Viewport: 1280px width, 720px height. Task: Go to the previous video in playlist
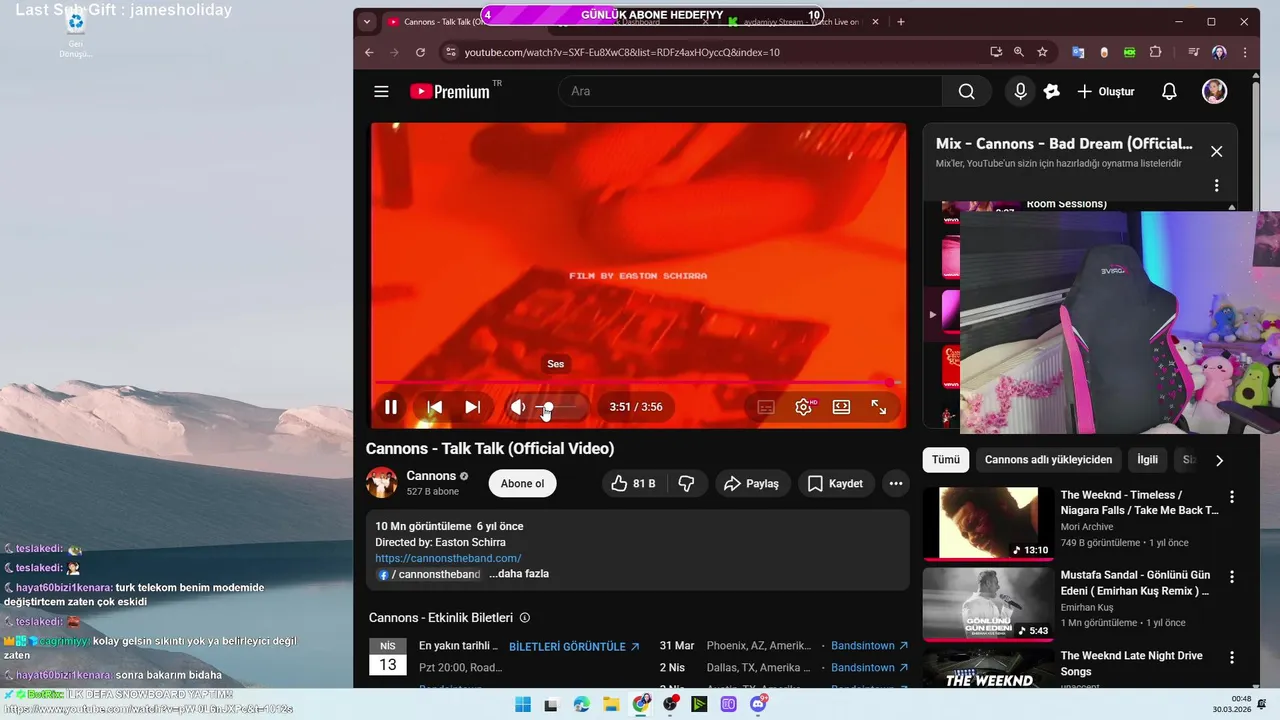click(435, 407)
